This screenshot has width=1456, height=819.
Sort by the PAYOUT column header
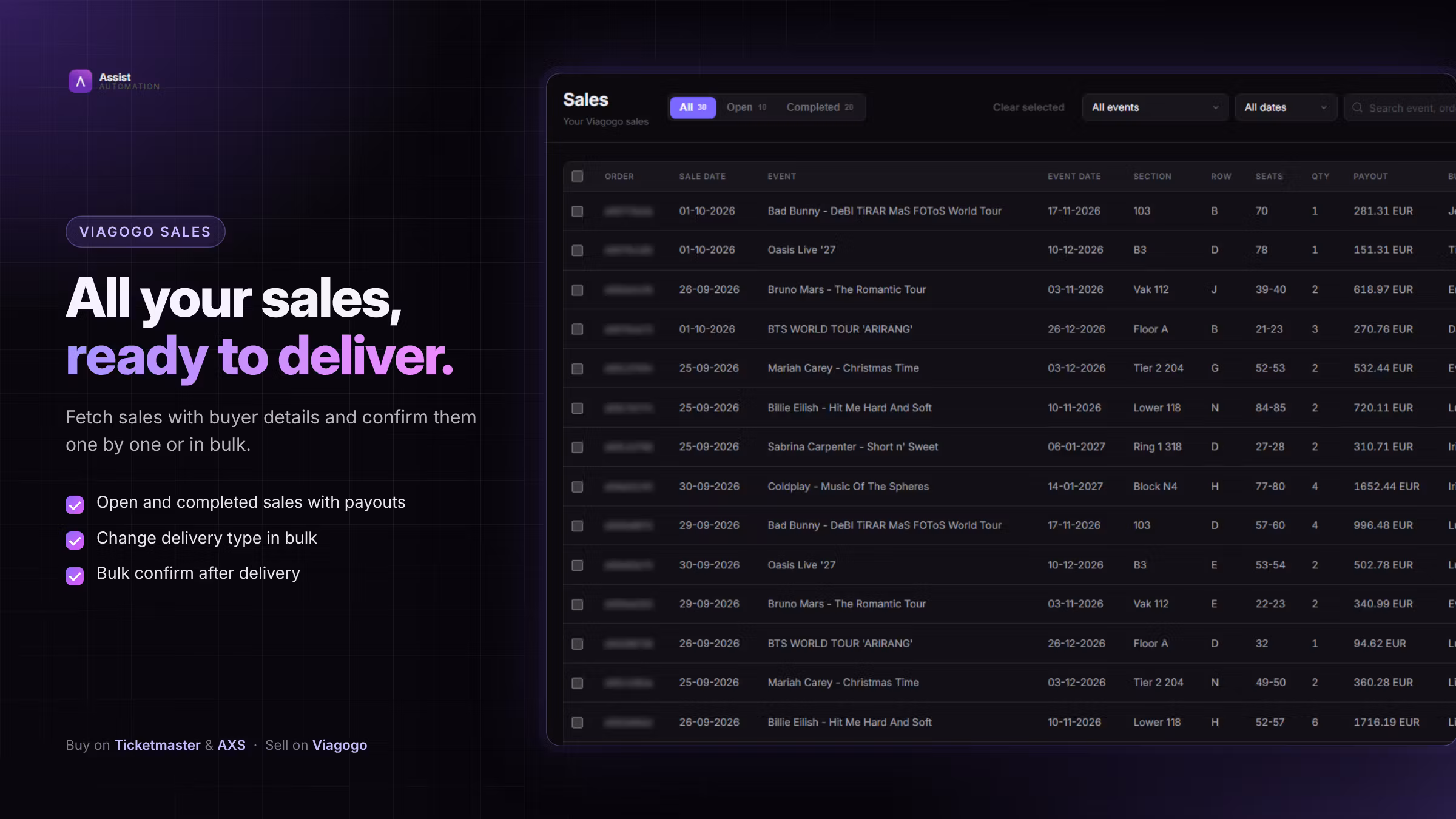pos(1370,176)
